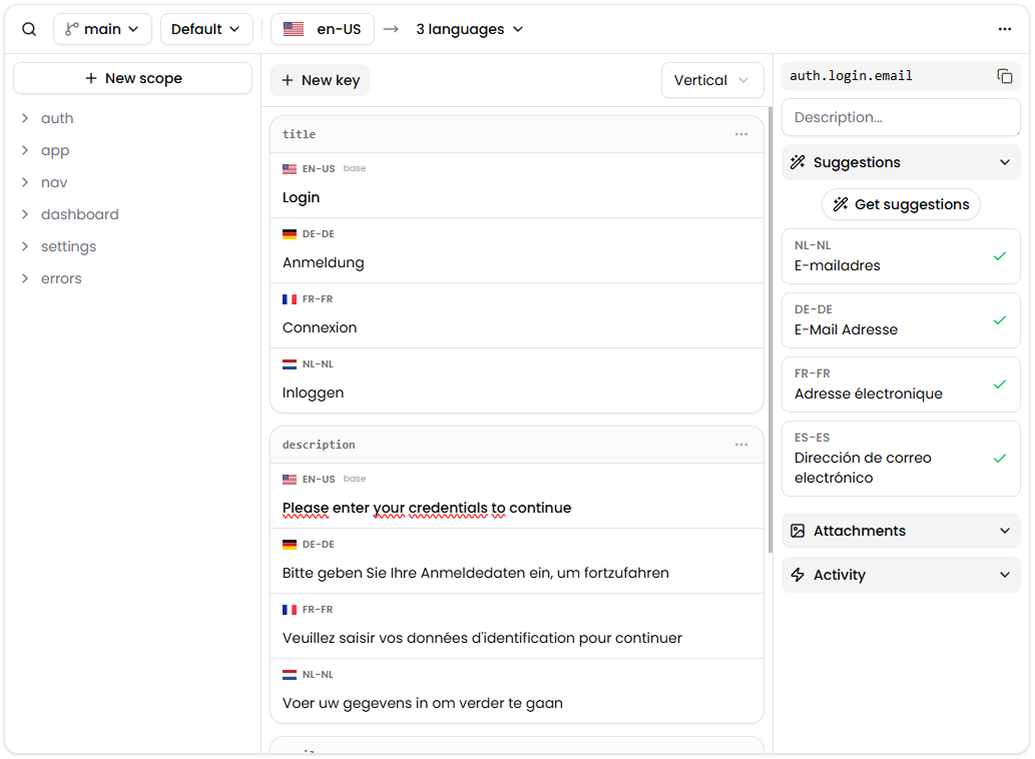This screenshot has height=759, width=1035.
Task: Expand the settings scope
Action: click(x=24, y=246)
